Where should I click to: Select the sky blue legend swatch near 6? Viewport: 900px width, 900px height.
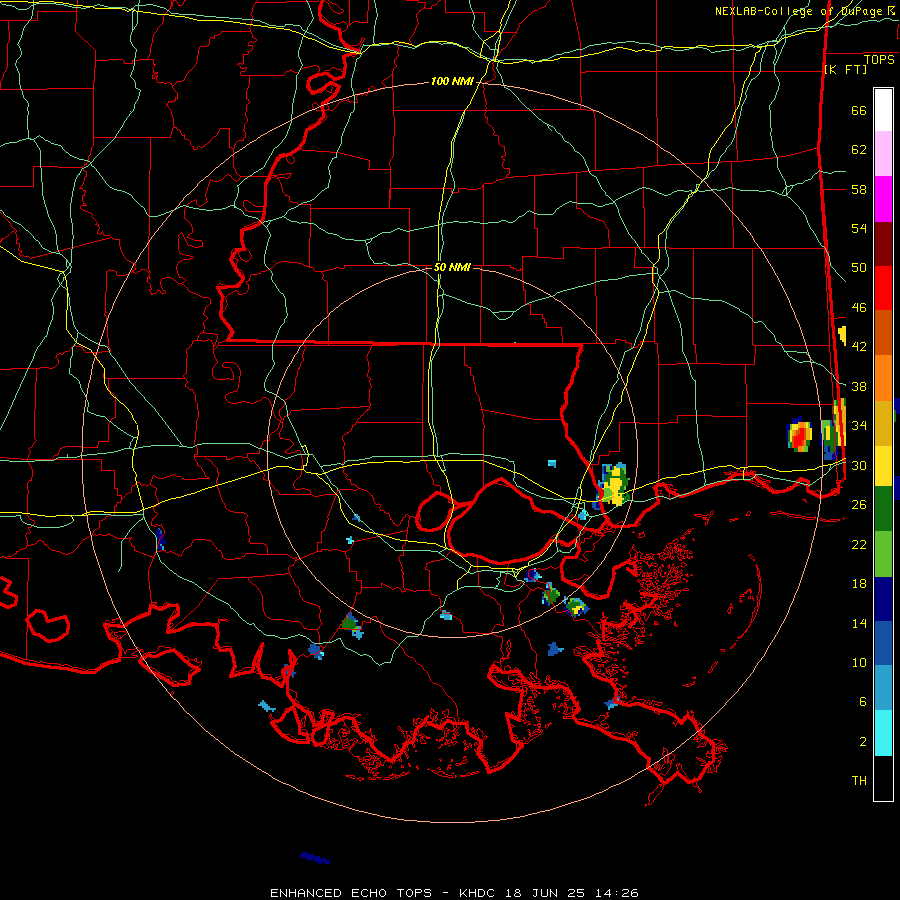pyautogui.click(x=883, y=688)
